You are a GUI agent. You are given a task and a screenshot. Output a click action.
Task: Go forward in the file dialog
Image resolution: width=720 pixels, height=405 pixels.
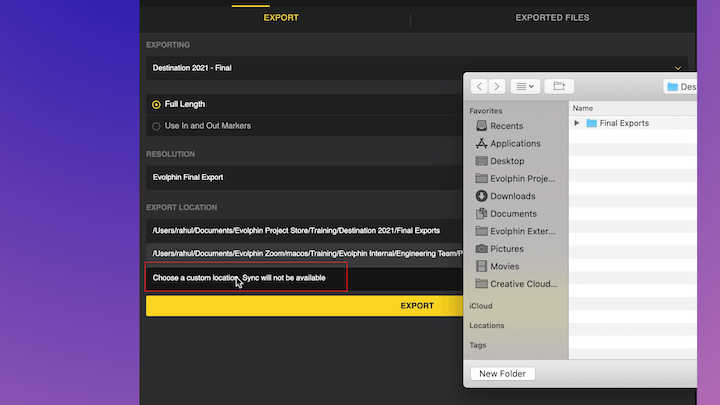pyautogui.click(x=496, y=86)
